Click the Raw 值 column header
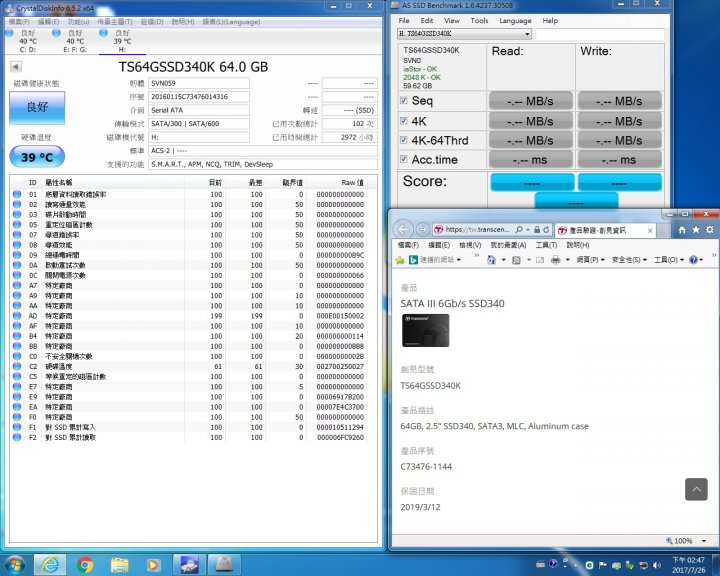Image resolution: width=720 pixels, height=576 pixels. (x=353, y=183)
